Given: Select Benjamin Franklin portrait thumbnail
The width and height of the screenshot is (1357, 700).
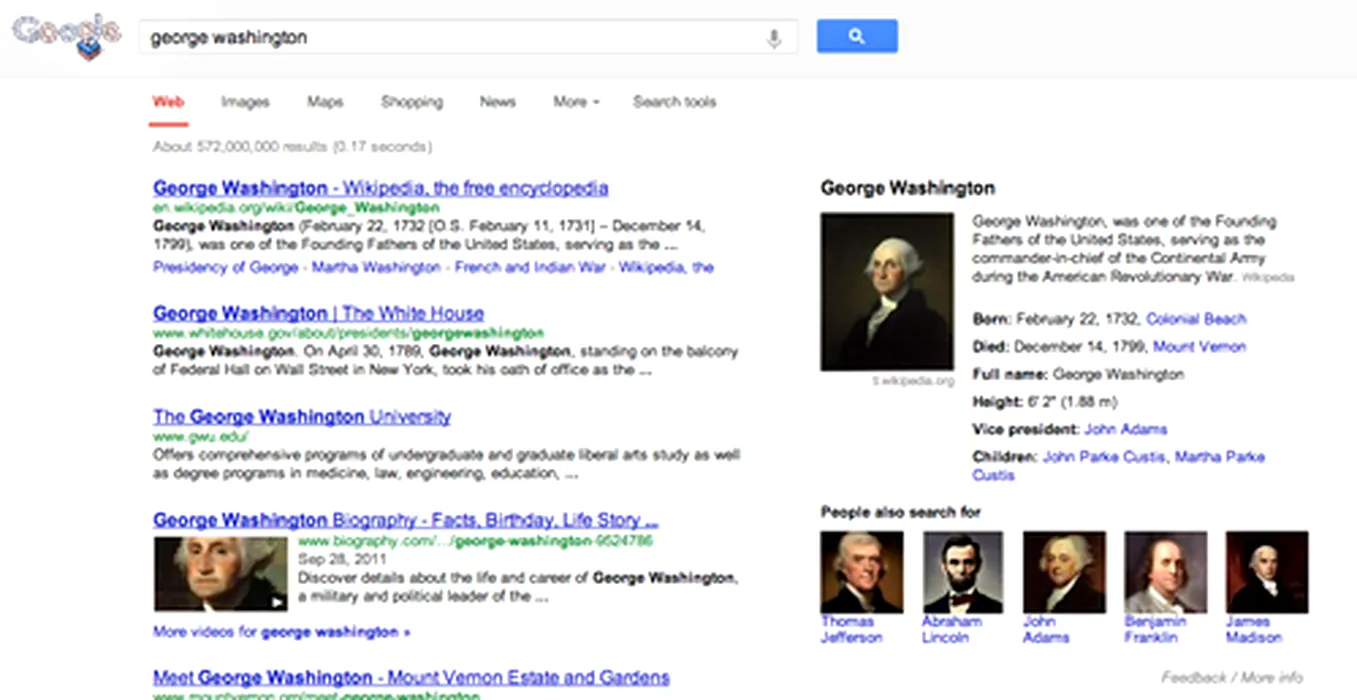Looking at the screenshot, I should coord(1166,572).
